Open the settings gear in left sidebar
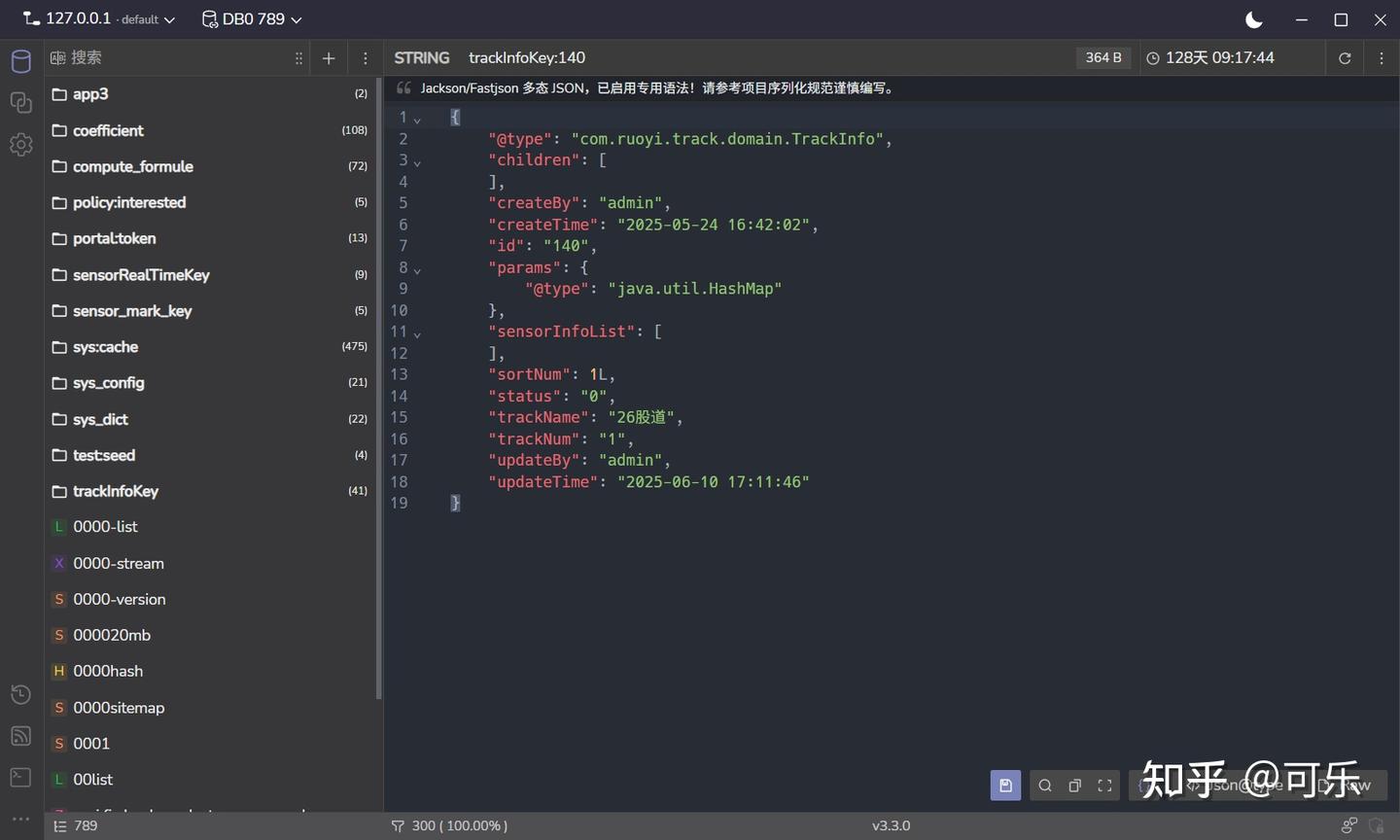The height and width of the screenshot is (840, 1400). click(x=20, y=144)
